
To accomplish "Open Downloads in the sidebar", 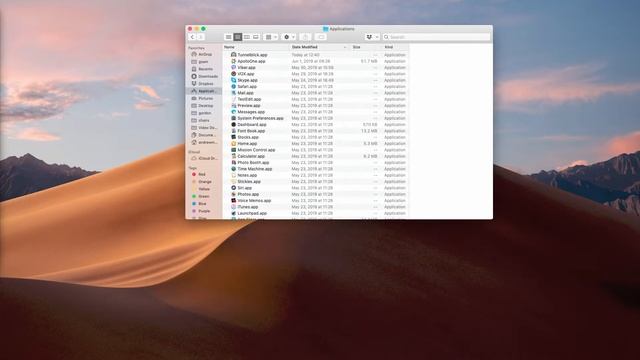I will pyautogui.click(x=203, y=76).
